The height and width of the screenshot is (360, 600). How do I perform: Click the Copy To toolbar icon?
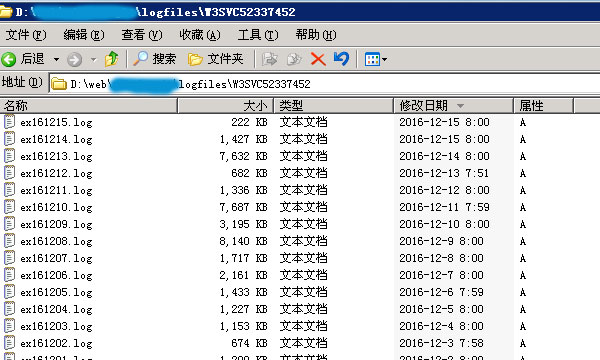[294, 59]
